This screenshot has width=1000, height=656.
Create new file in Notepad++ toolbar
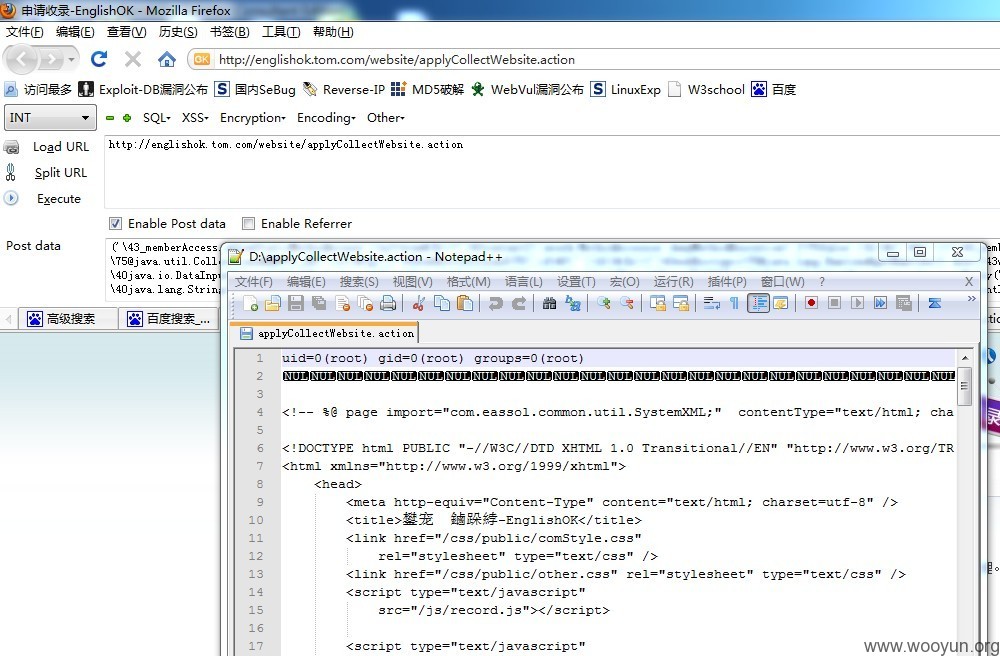tap(251, 303)
